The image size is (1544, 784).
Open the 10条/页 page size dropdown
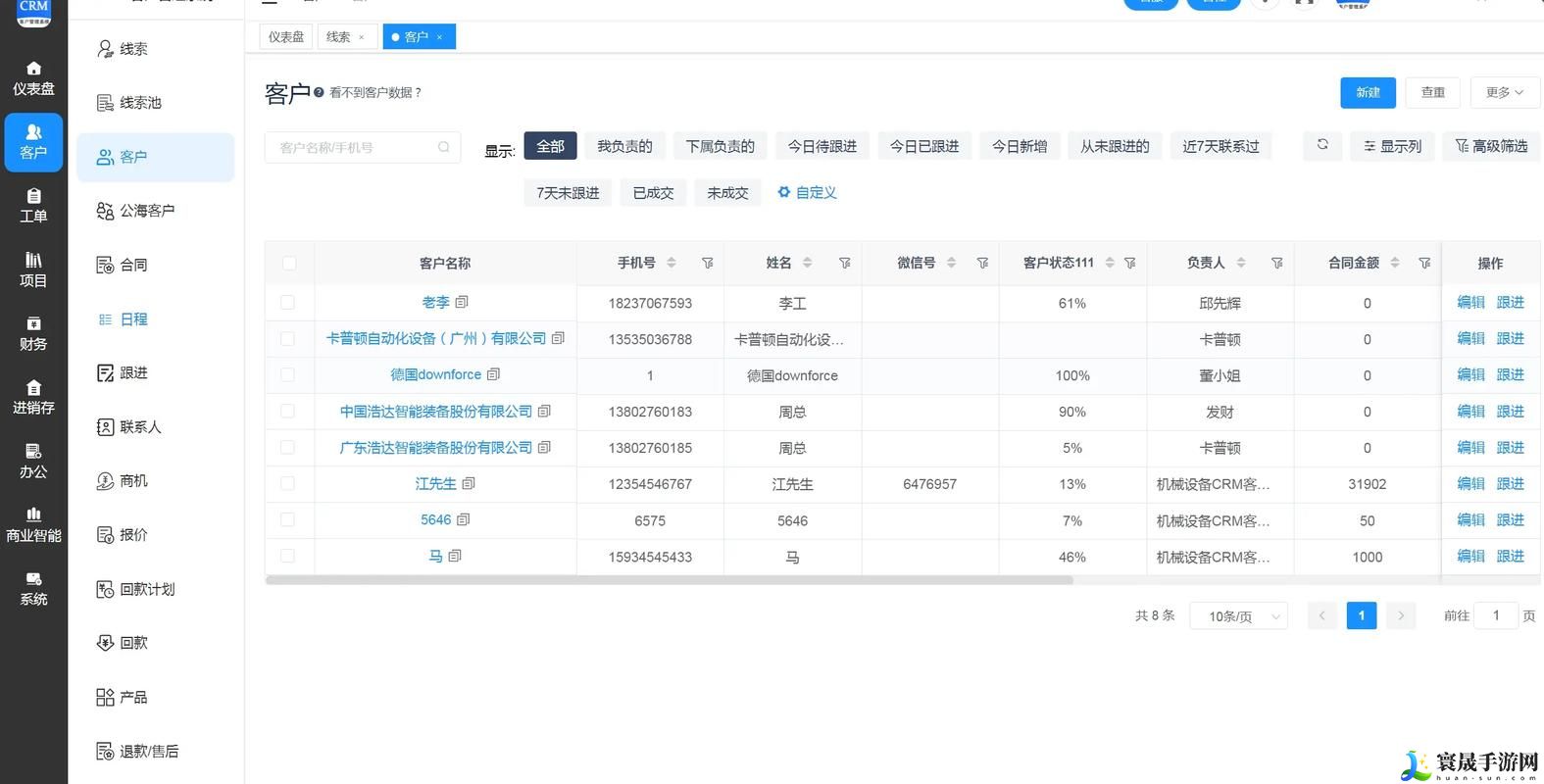click(x=1238, y=615)
